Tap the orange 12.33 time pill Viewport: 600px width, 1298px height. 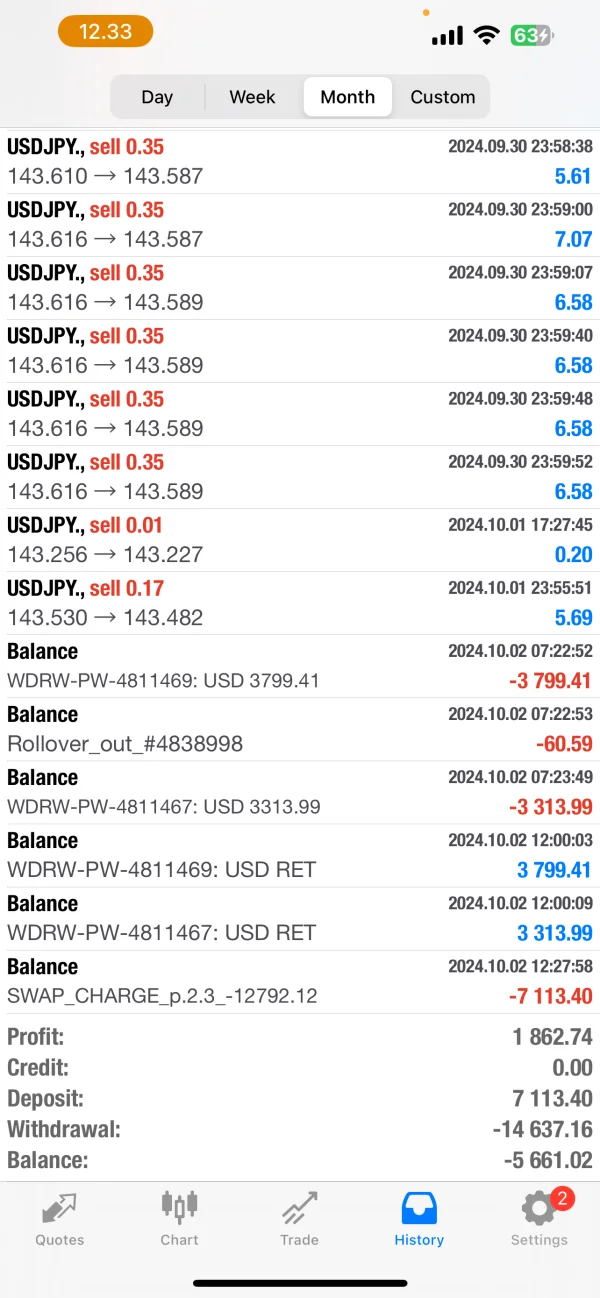(105, 31)
